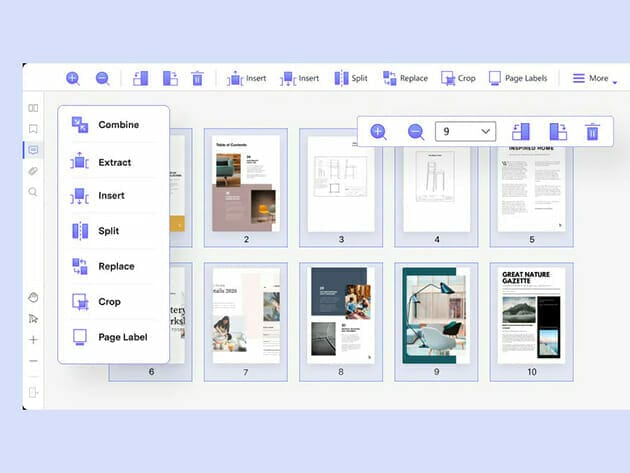630x473 pixels.
Task: Expand the More dropdown menu
Action: pos(596,78)
